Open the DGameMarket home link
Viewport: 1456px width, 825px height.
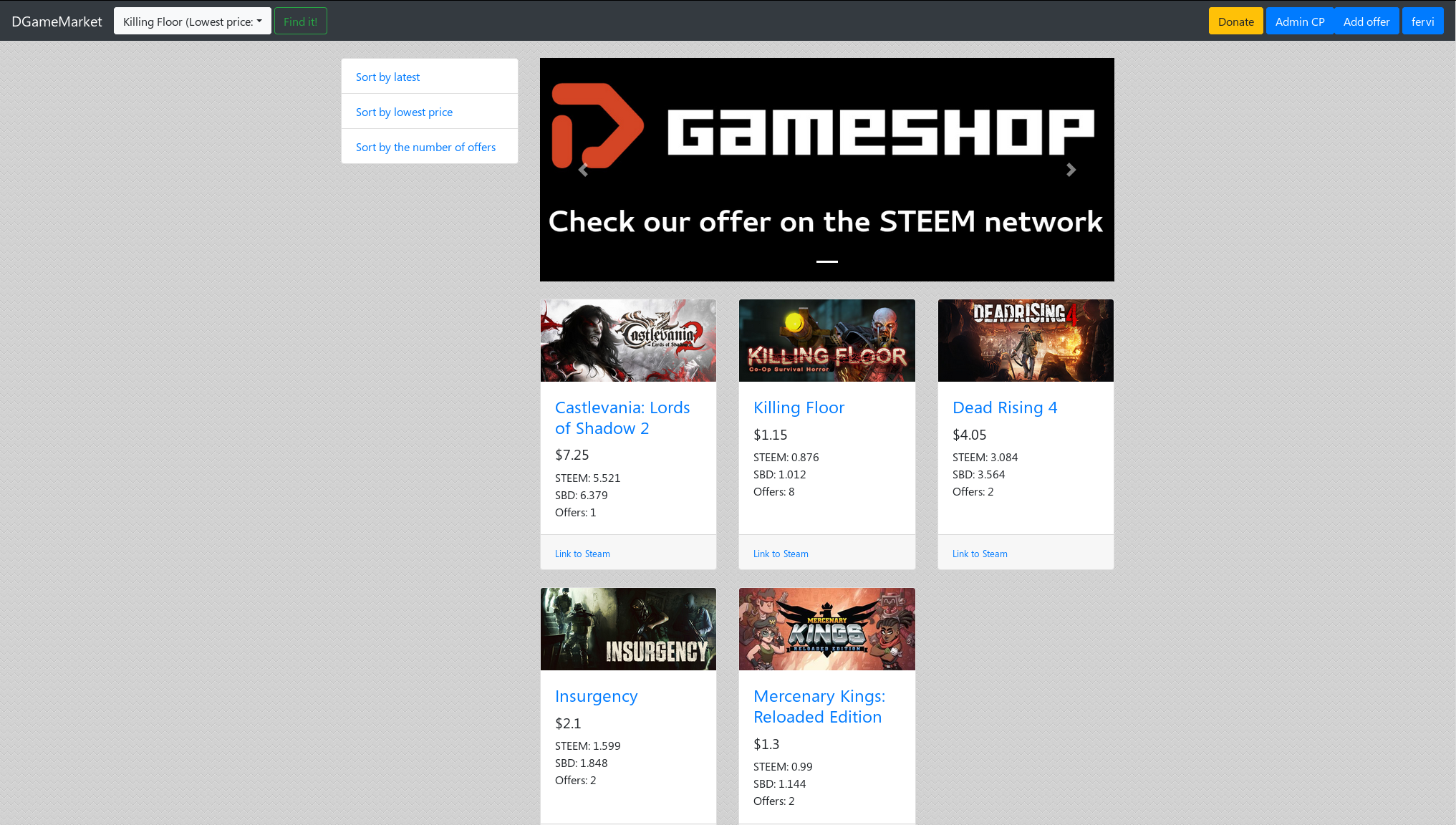(x=57, y=21)
